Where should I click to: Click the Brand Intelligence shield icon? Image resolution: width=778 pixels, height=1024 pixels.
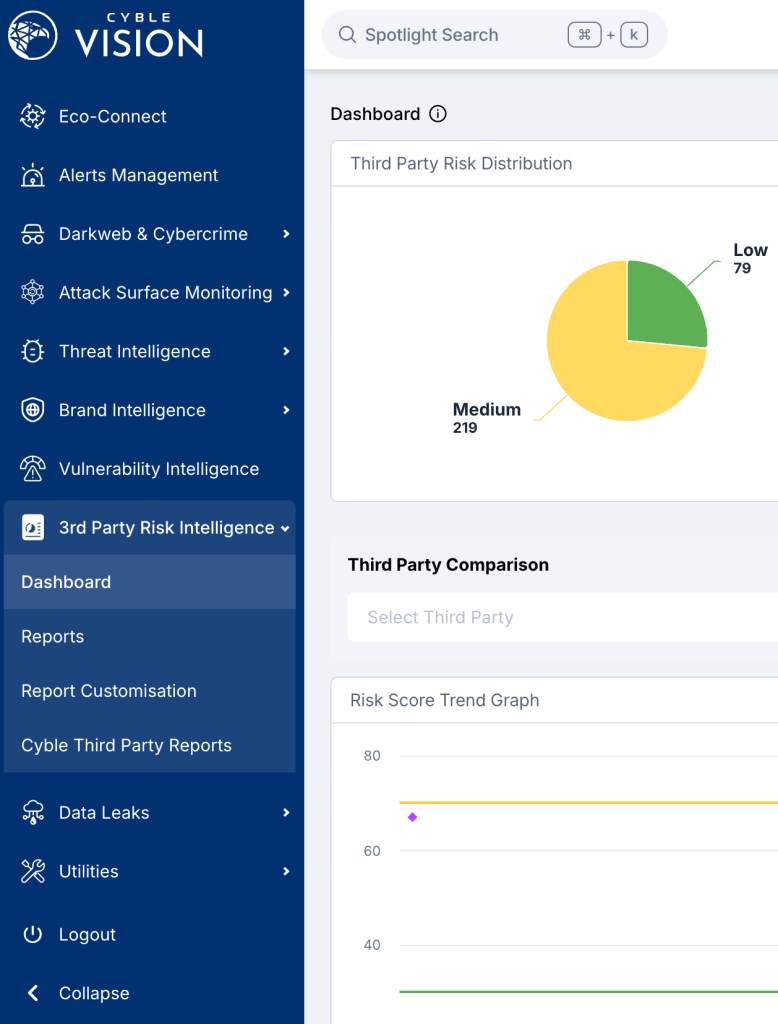click(33, 410)
